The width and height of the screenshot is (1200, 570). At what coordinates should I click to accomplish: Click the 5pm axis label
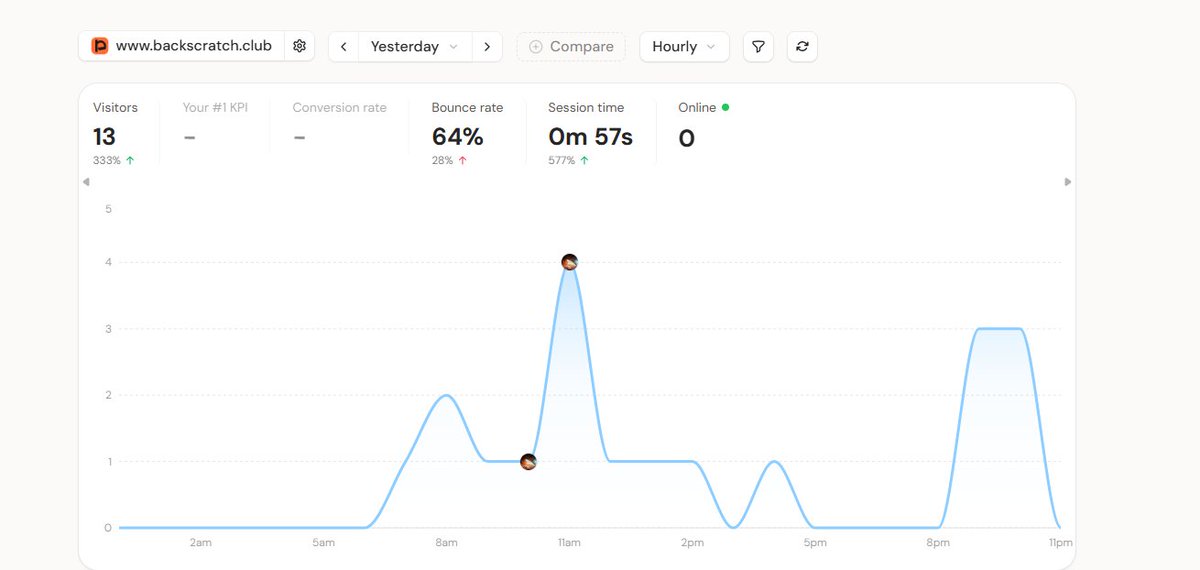click(815, 543)
